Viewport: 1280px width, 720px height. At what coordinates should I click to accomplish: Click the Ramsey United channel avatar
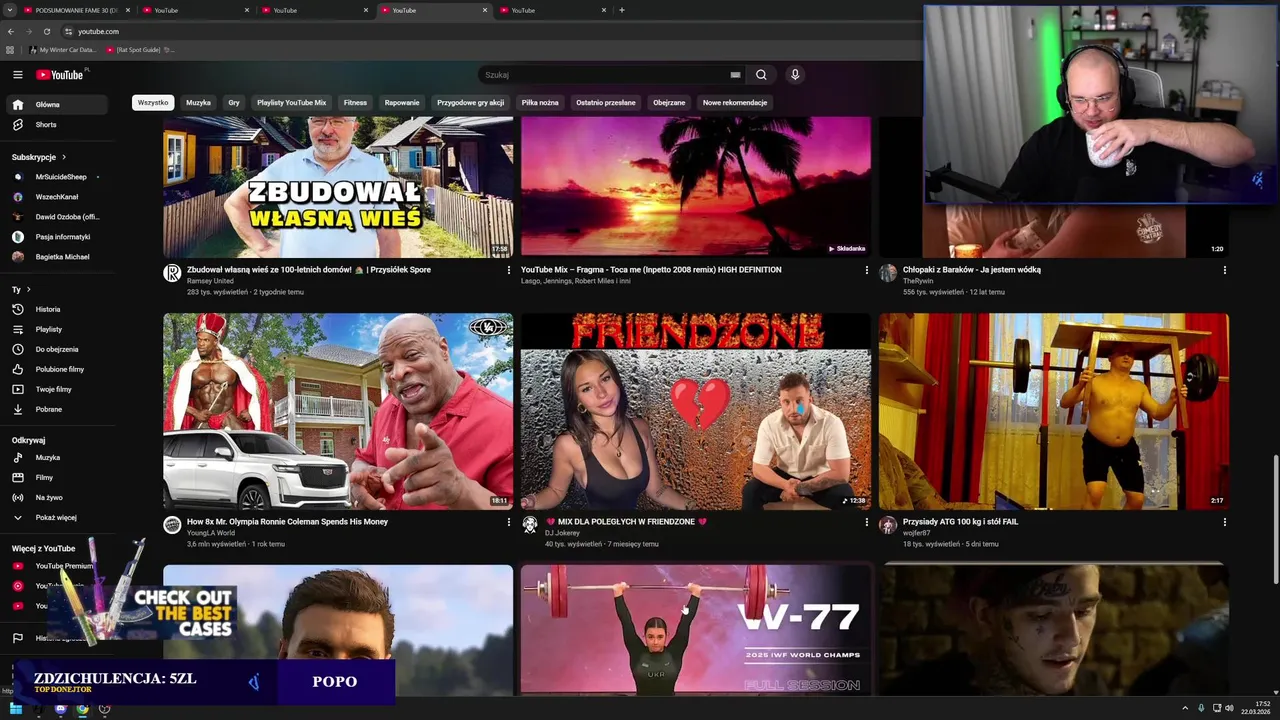click(x=172, y=273)
